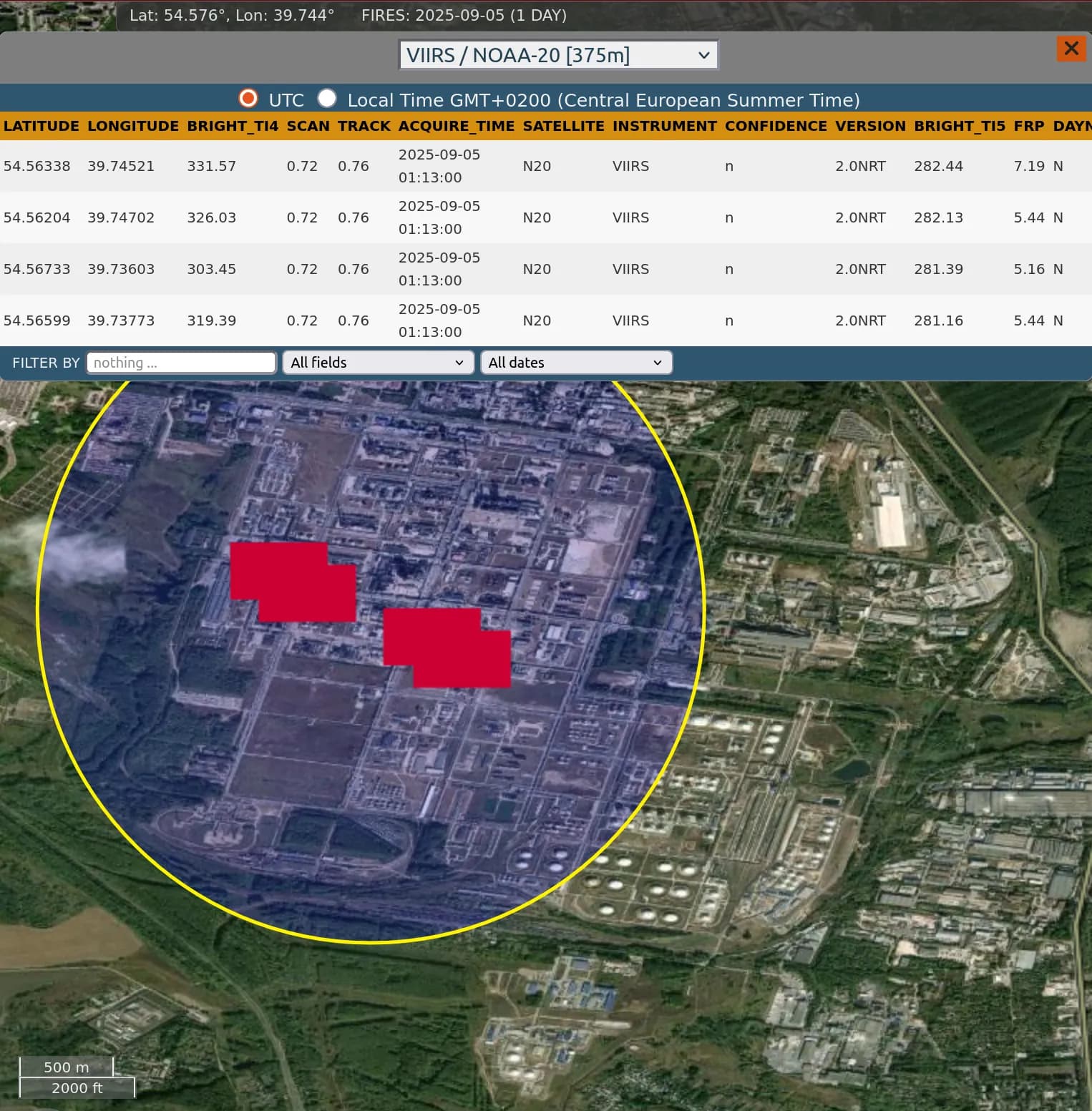Click longitude value 39.74702
The width and height of the screenshot is (1092, 1111).
[121, 217]
